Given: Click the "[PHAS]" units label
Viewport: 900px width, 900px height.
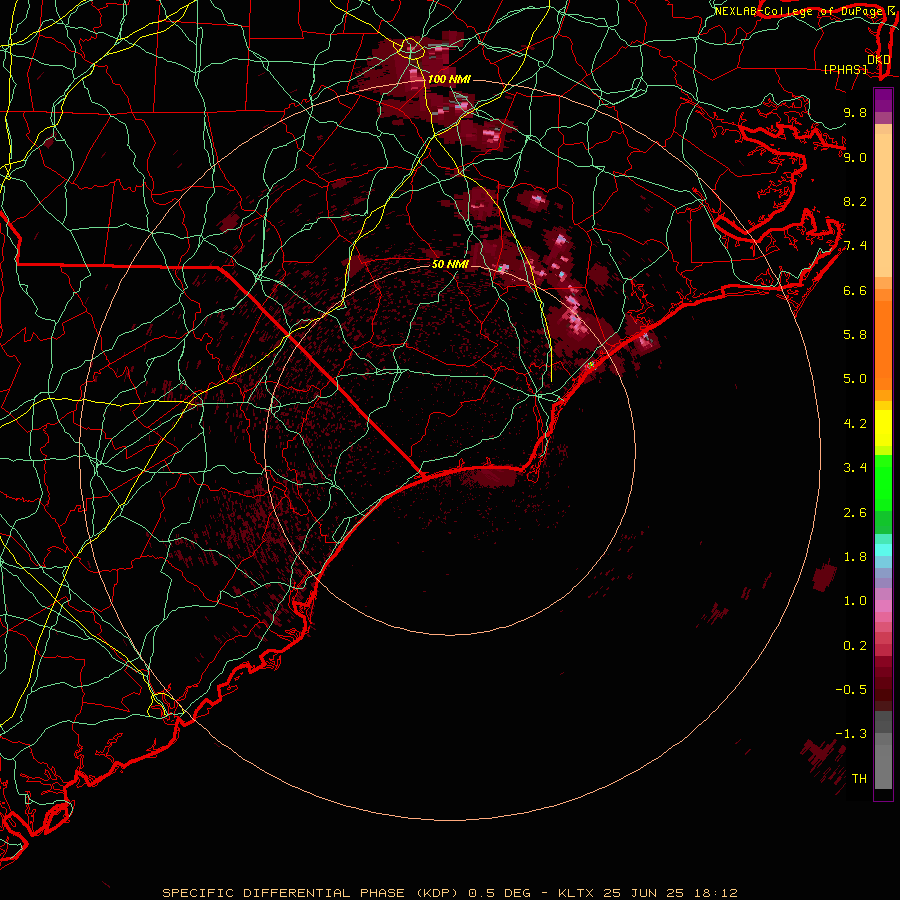Looking at the screenshot, I should click(x=845, y=70).
